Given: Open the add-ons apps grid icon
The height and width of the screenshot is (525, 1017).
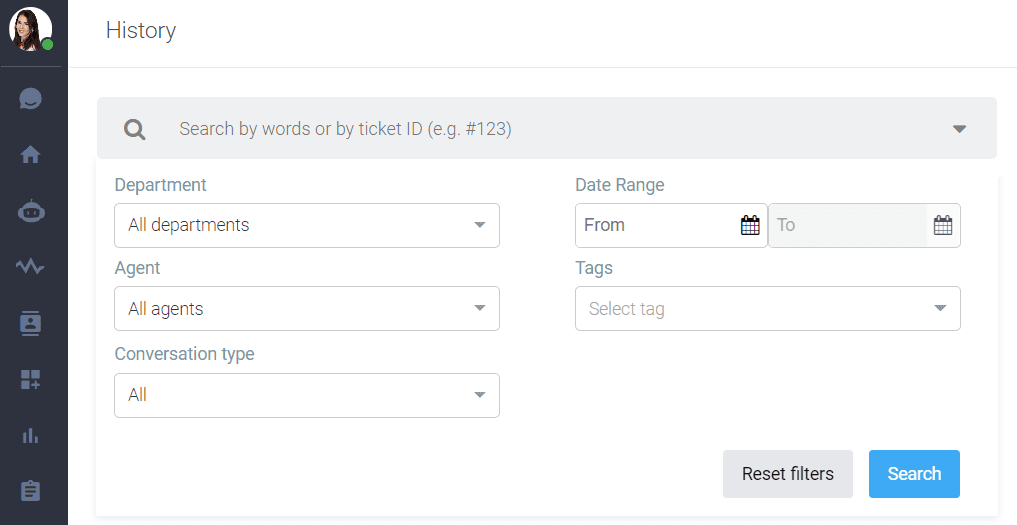Looking at the screenshot, I should [30, 380].
